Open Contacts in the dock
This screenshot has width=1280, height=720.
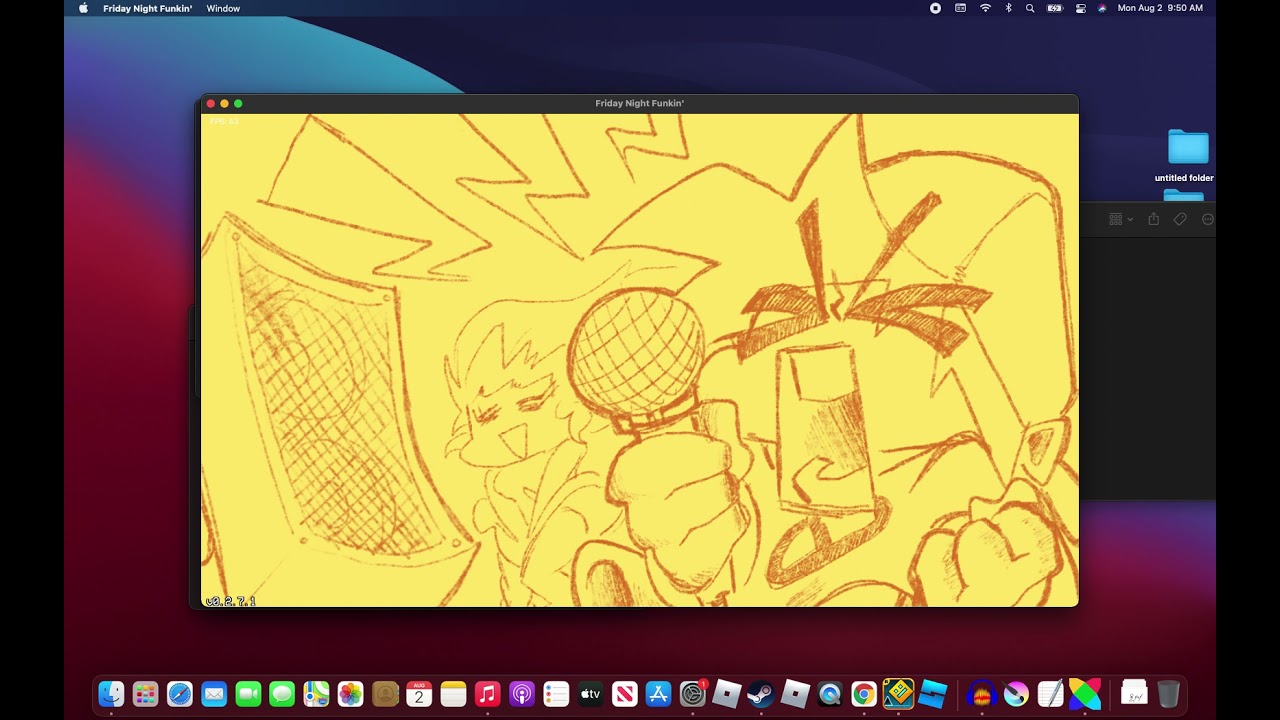(385, 693)
